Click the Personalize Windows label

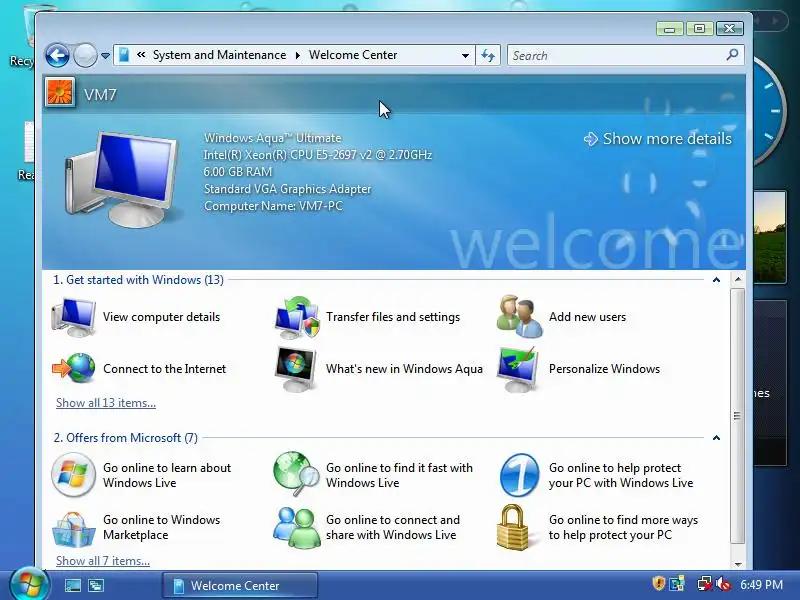click(x=604, y=369)
